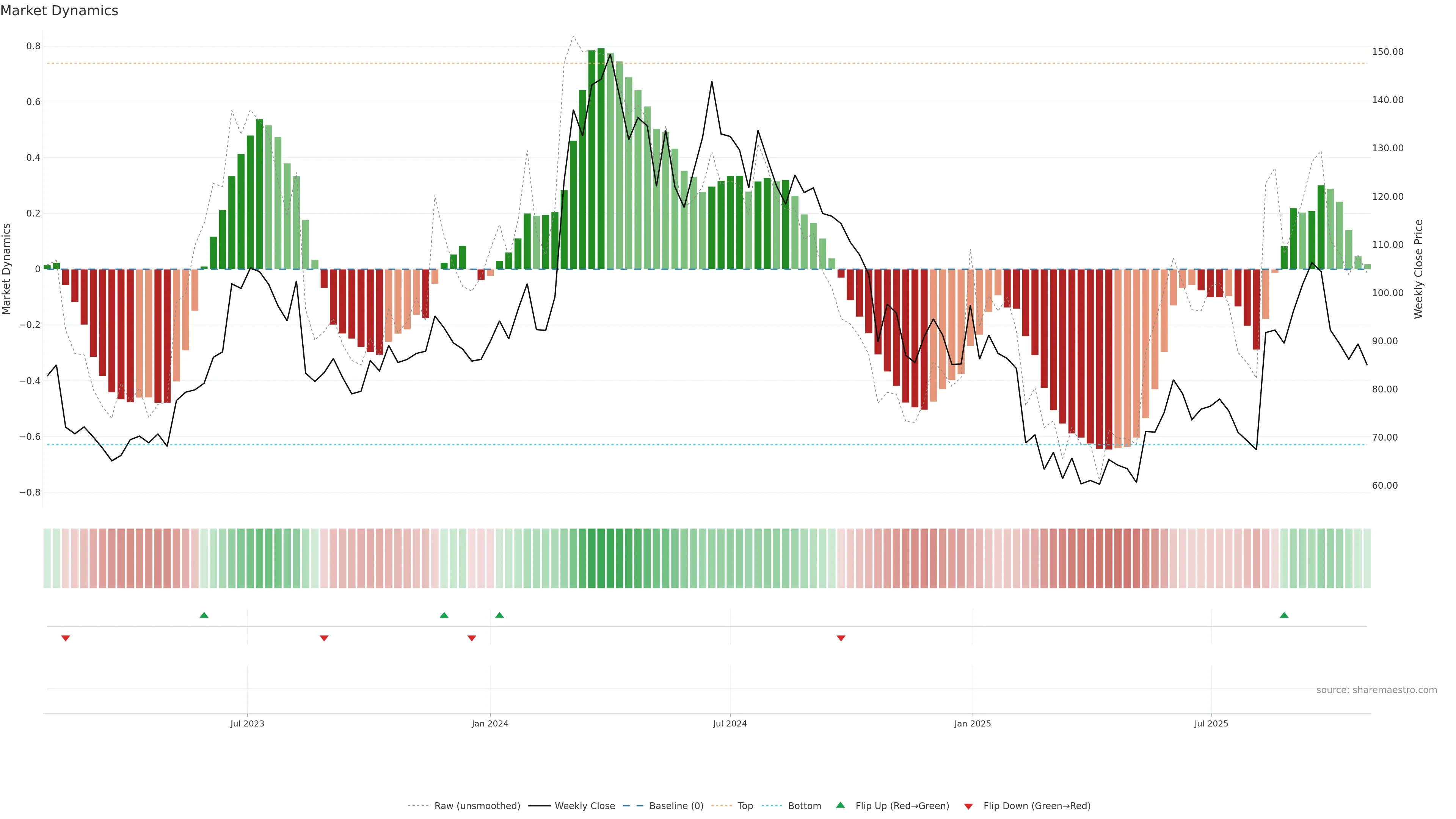Click the red Flip Down legend triangle
1456x819 pixels.
tap(968, 806)
